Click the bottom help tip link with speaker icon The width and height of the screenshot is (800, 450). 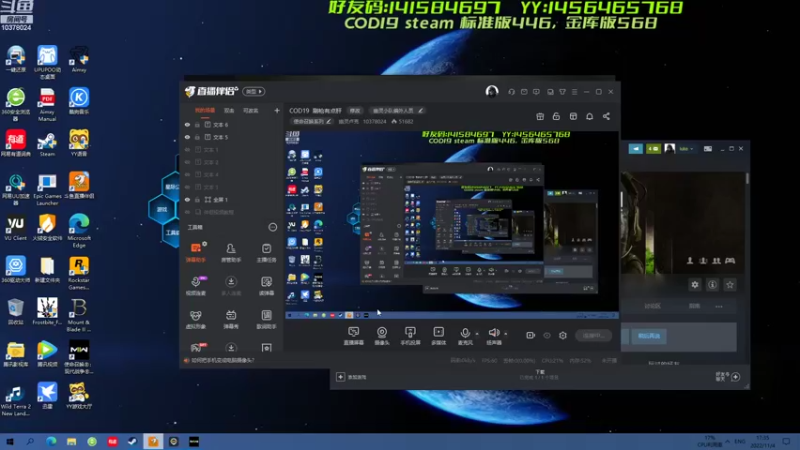pos(219,360)
